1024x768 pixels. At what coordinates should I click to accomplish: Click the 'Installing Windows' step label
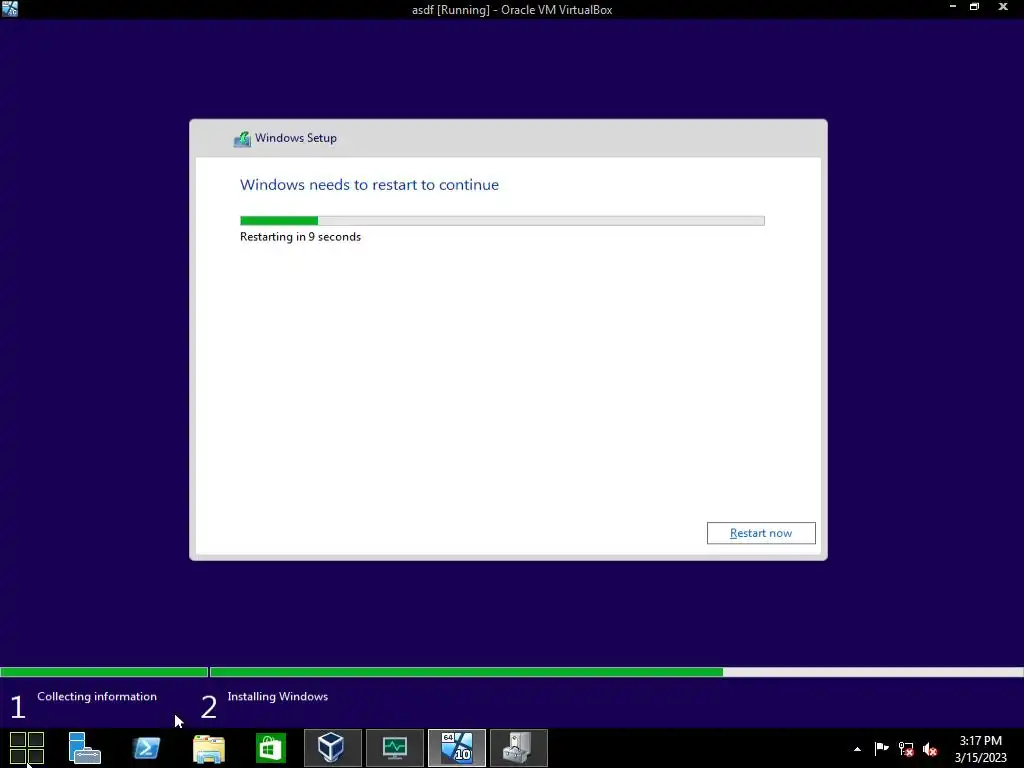[x=278, y=696]
